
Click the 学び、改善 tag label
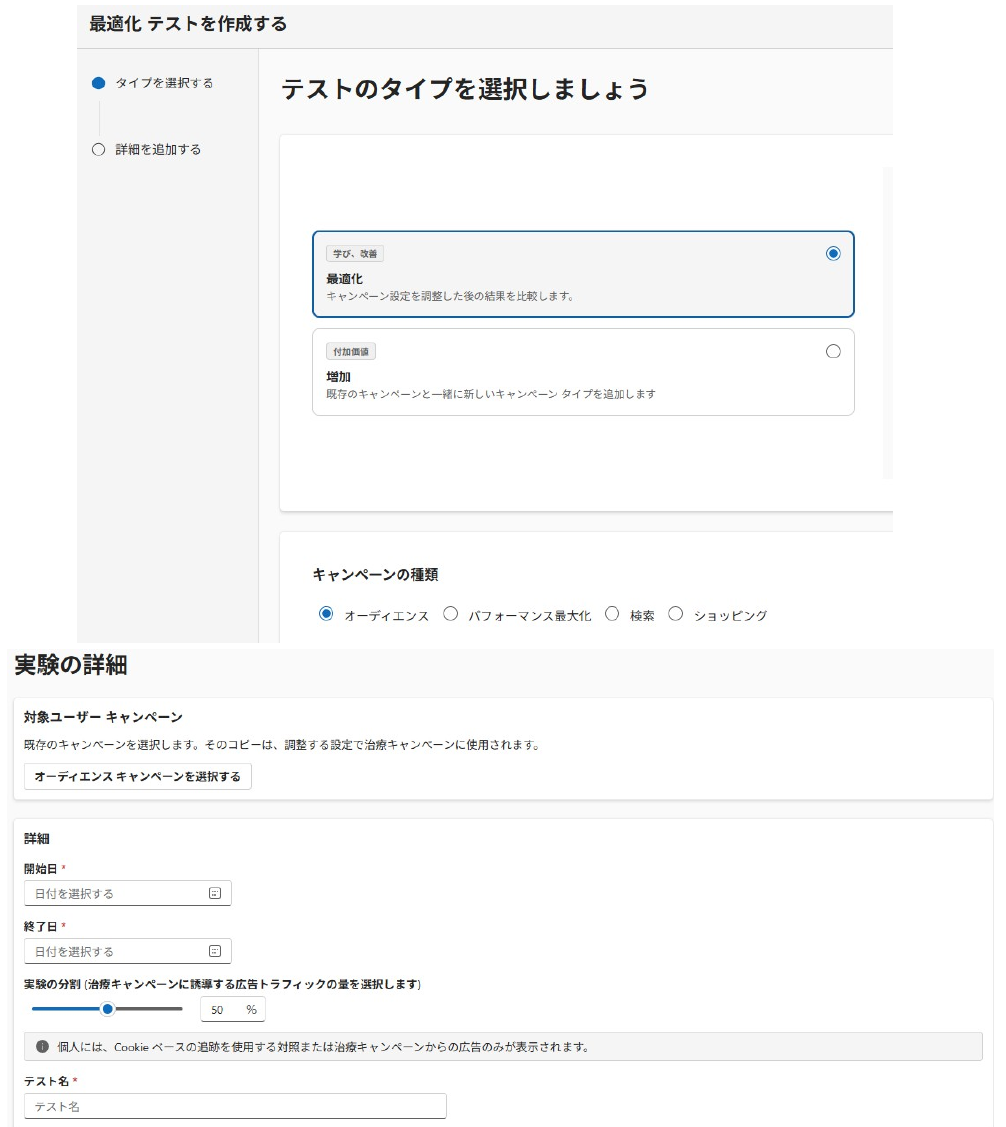pyautogui.click(x=355, y=254)
